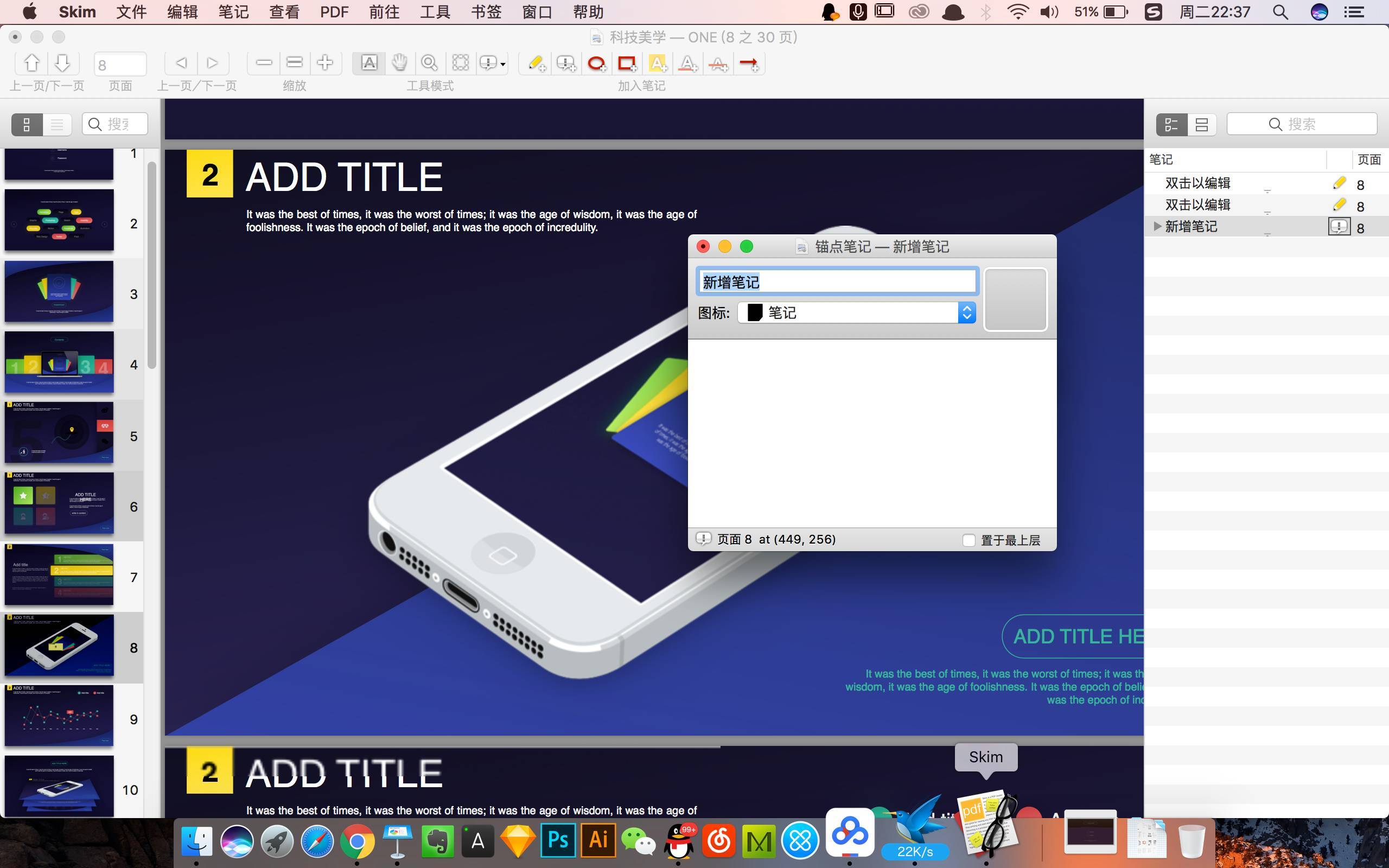Open the note tool mode dropdown arrow

(504, 63)
